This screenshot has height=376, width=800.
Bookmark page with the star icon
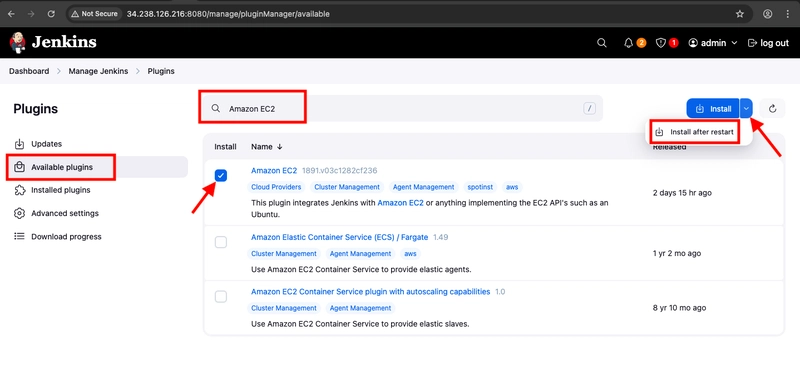[x=739, y=14]
